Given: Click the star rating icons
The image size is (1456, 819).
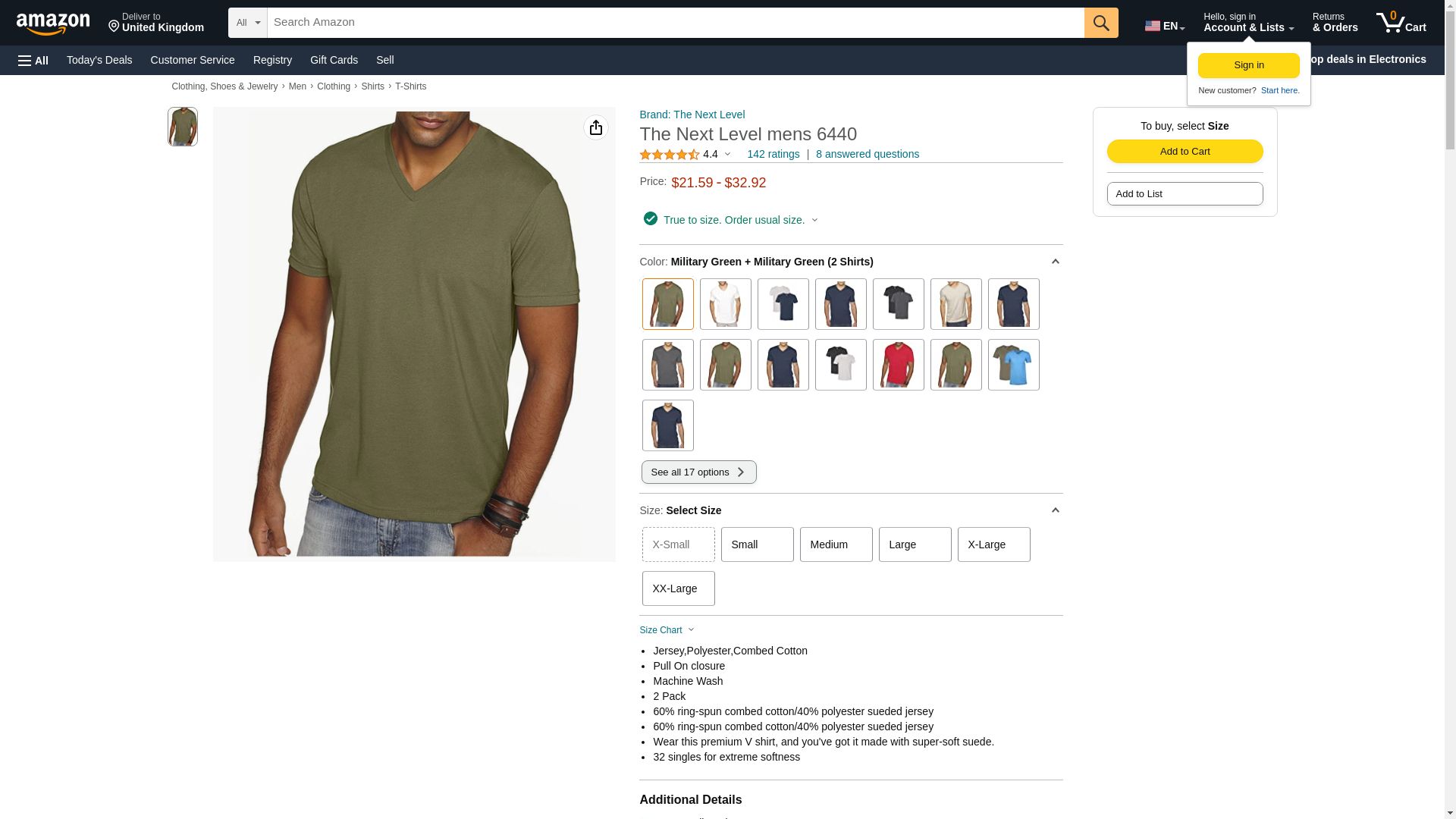Looking at the screenshot, I should coord(670,155).
